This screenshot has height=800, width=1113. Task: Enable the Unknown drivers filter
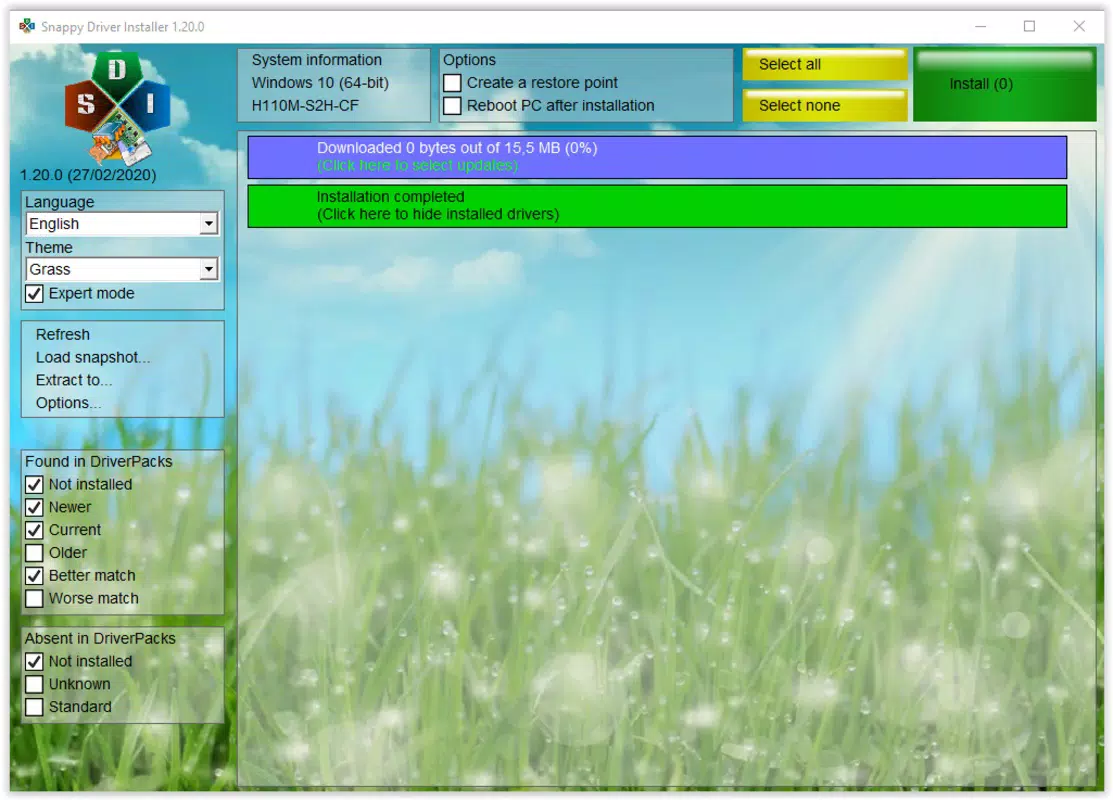tap(34, 684)
